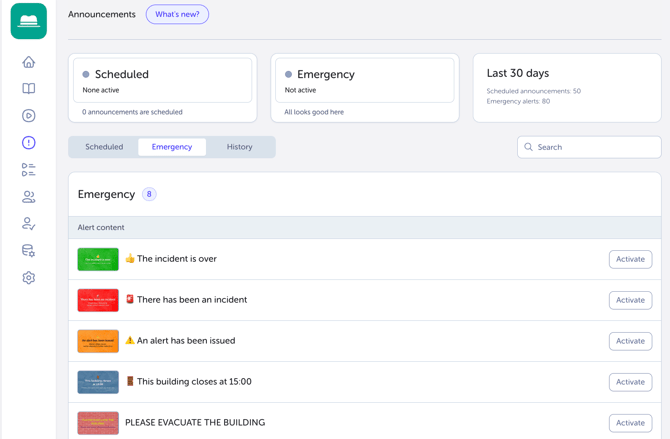Click the thumbs-up emoji beside incident is over
Screen dimensions: 670x439
pos(130,258)
